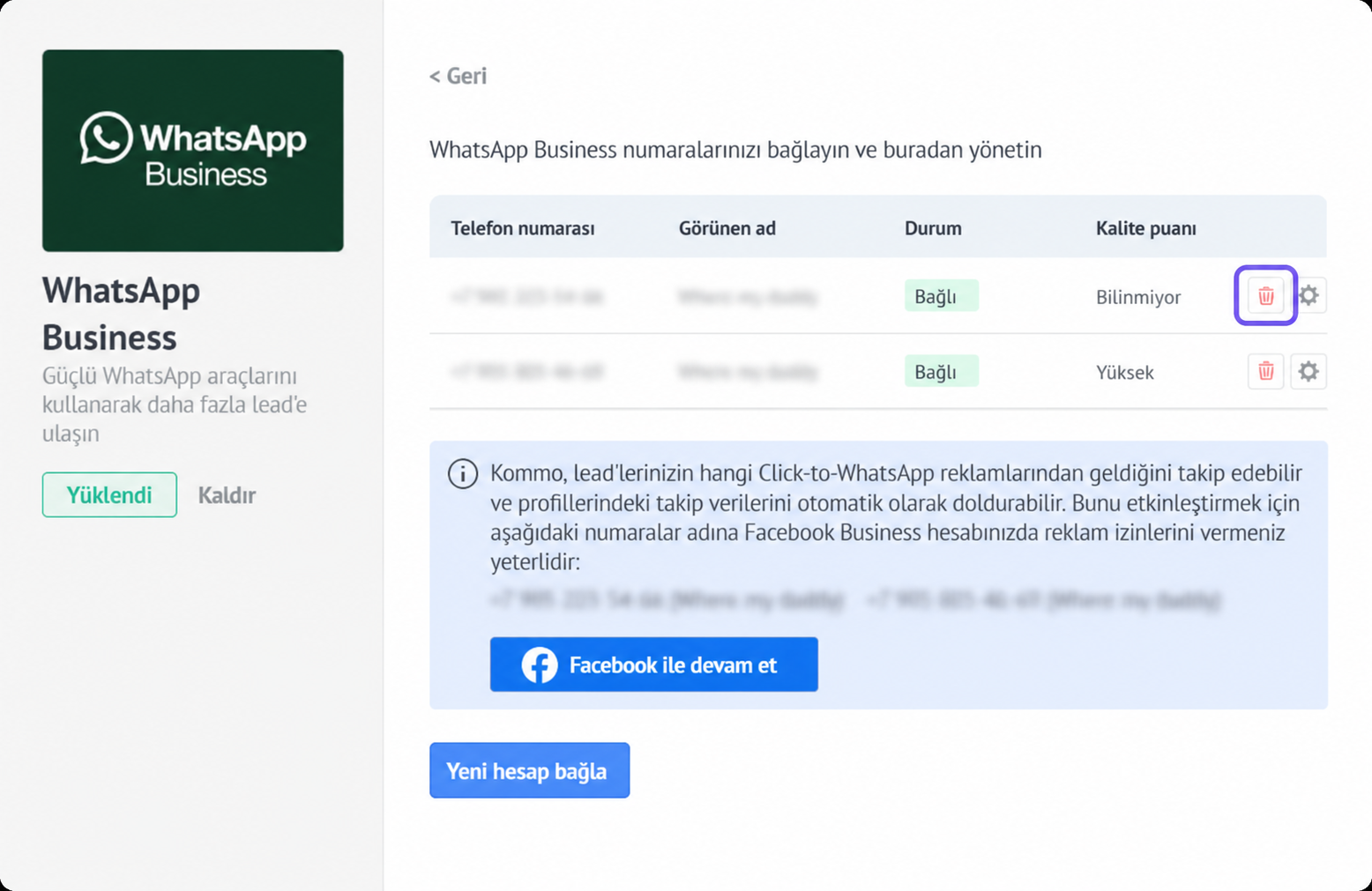This screenshot has height=891, width=1372.
Task: Click the Yüklendi installed button
Action: coord(109,494)
